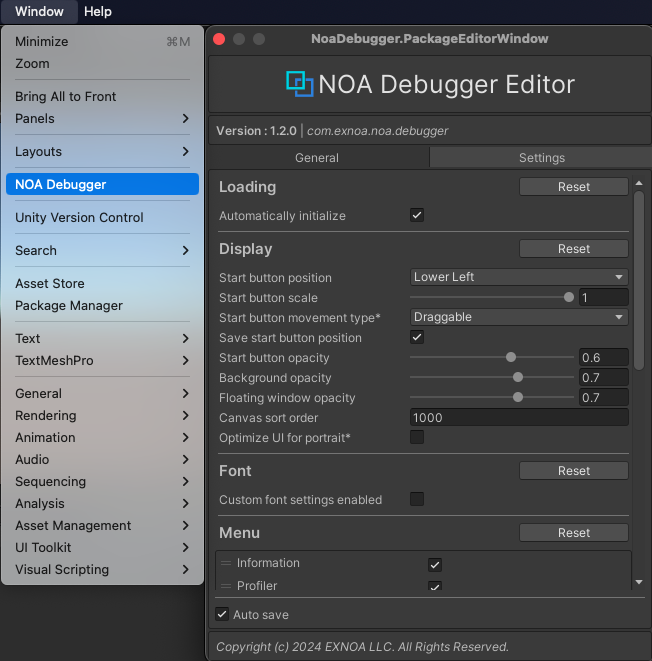Close the NoaDebugger PackageEditorWindow
Screen dimensions: 652x661
pyautogui.click(x=219, y=39)
